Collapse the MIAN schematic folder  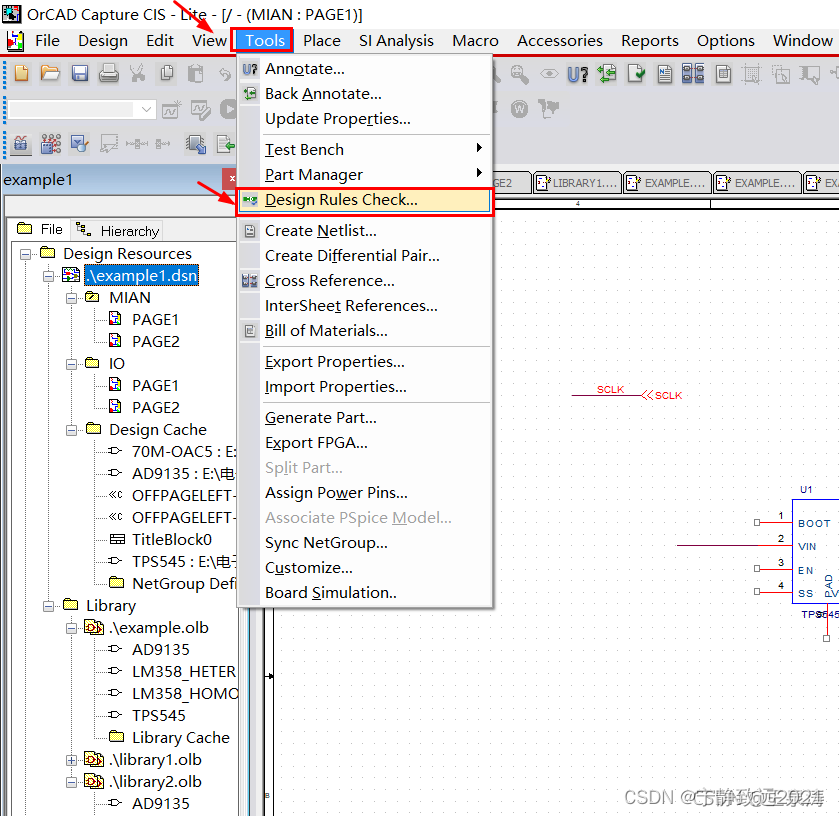[72, 298]
